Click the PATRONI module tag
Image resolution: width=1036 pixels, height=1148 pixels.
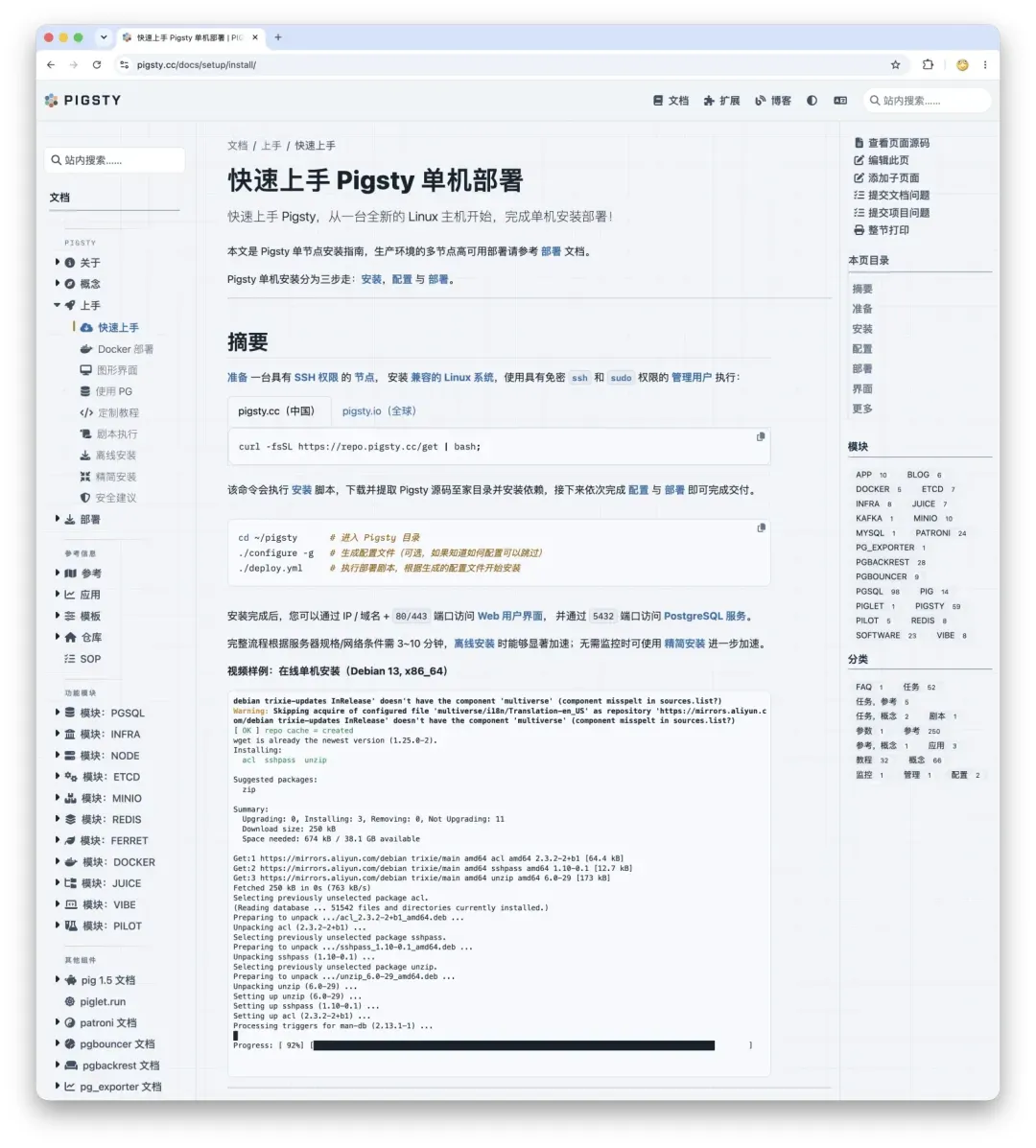click(940, 533)
